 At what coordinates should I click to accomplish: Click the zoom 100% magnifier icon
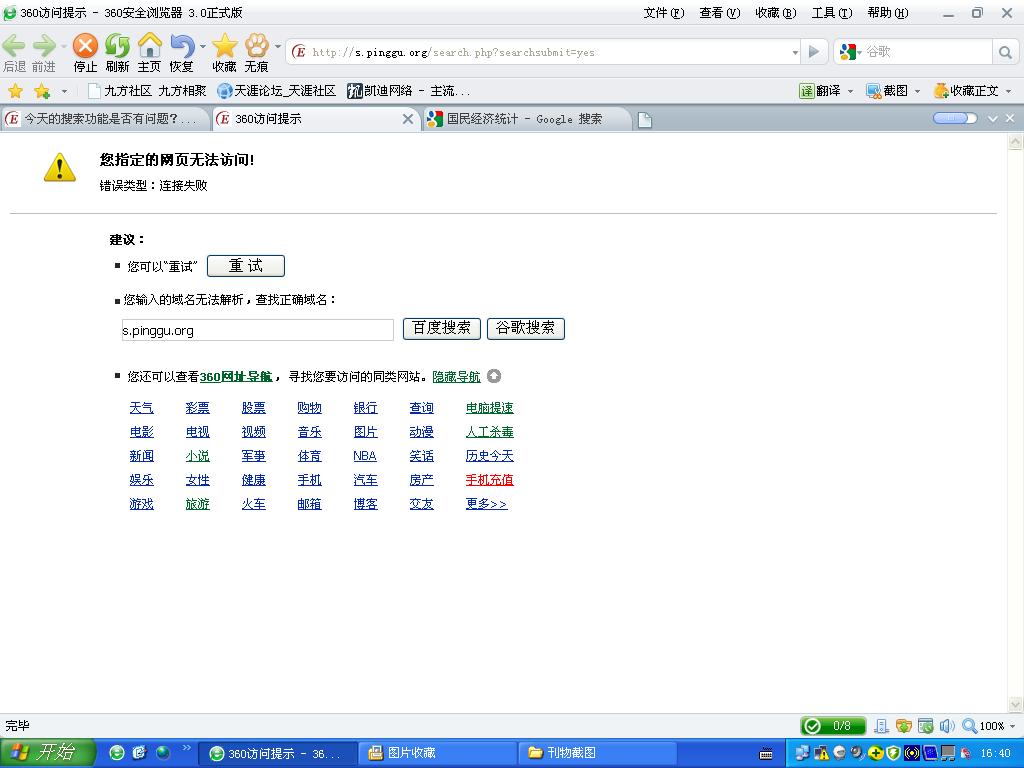pyautogui.click(x=970, y=726)
